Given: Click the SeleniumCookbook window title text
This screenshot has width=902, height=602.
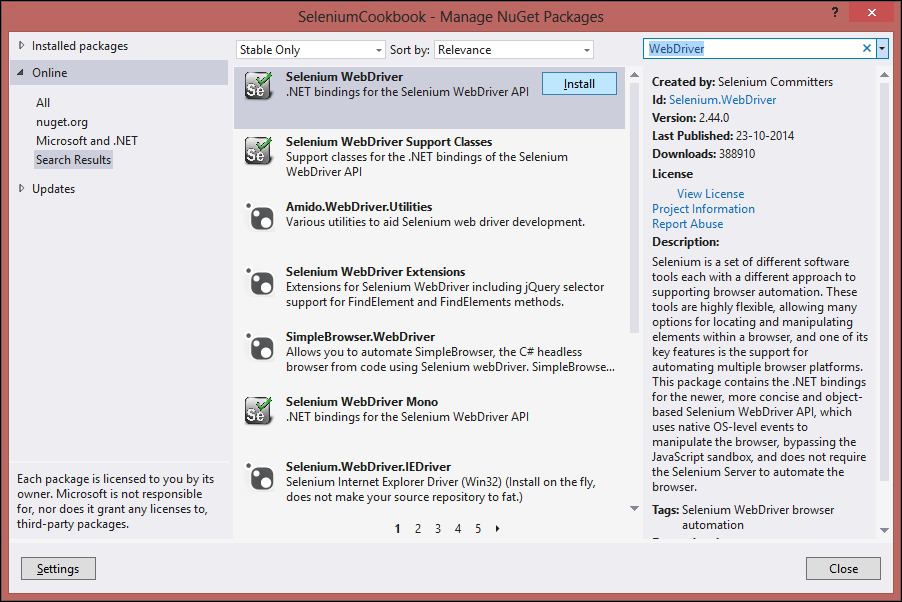Looking at the screenshot, I should click(451, 17).
